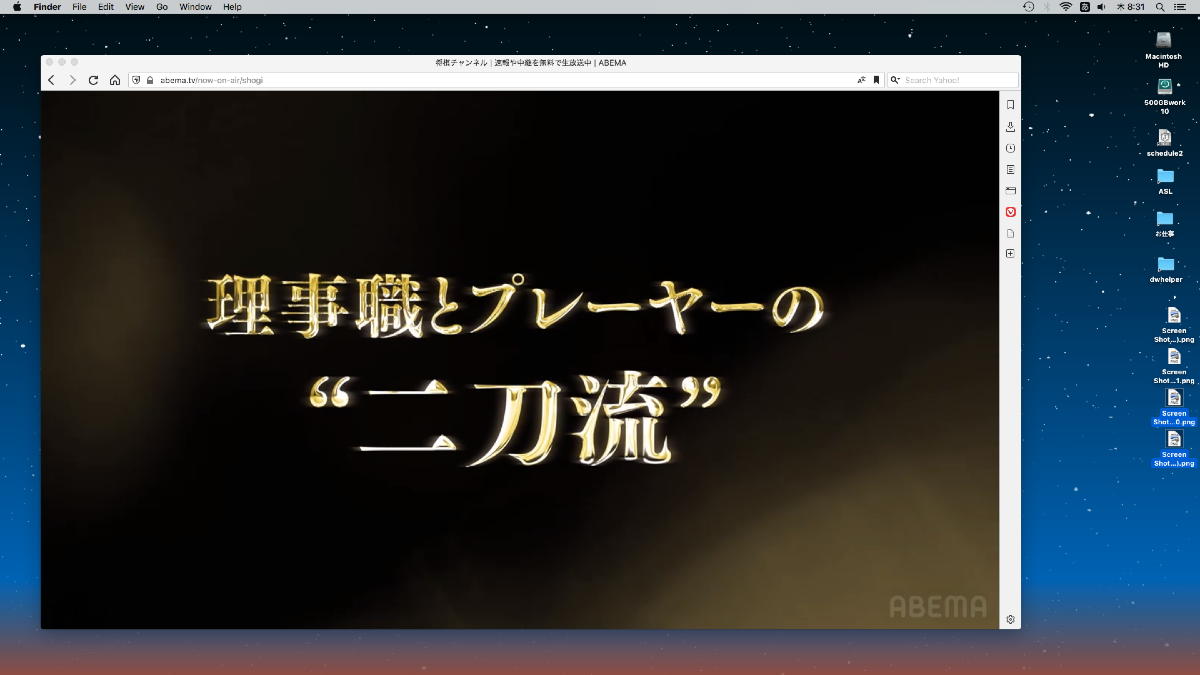
Task: Select the 500GBwork 10 drive icon
Action: tap(1164, 86)
